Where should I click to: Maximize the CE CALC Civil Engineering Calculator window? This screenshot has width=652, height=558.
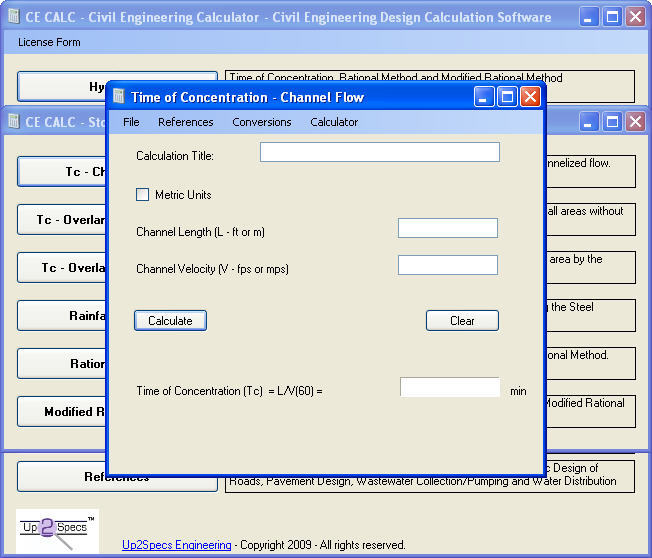point(612,17)
